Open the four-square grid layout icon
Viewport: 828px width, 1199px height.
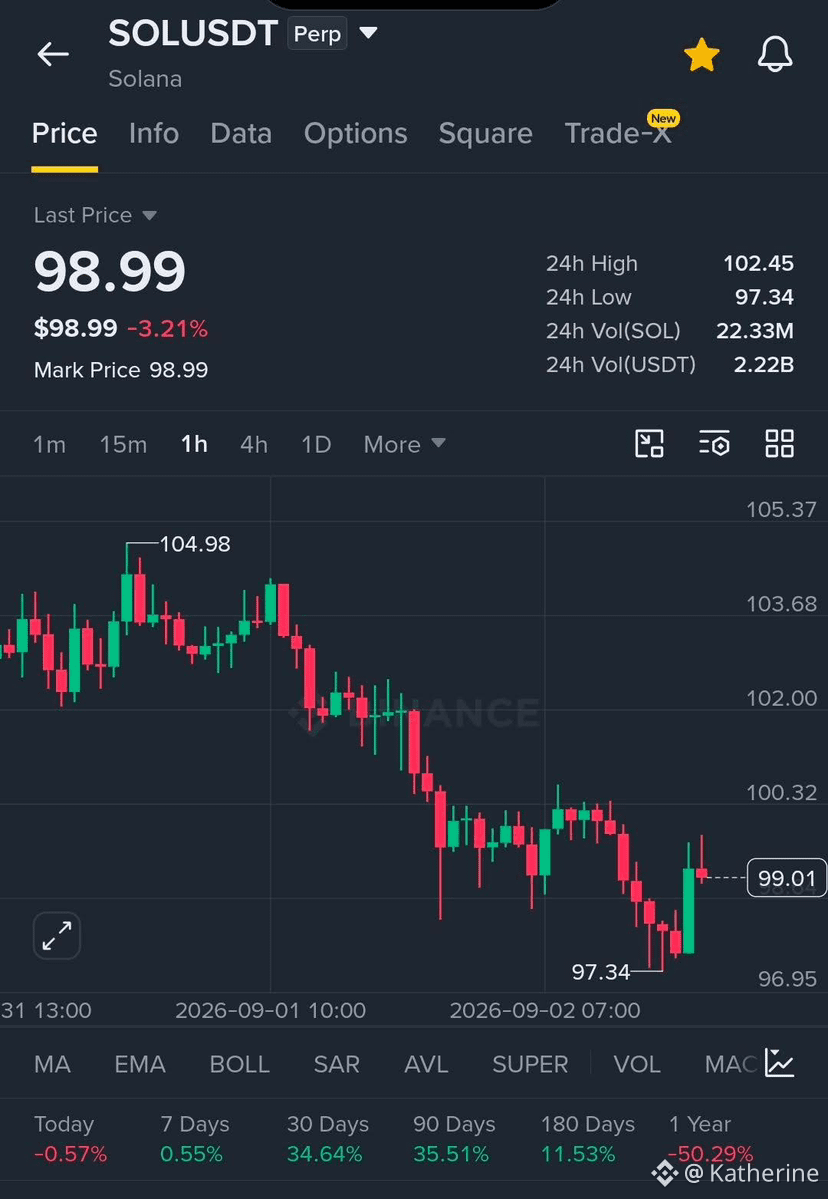(x=779, y=444)
